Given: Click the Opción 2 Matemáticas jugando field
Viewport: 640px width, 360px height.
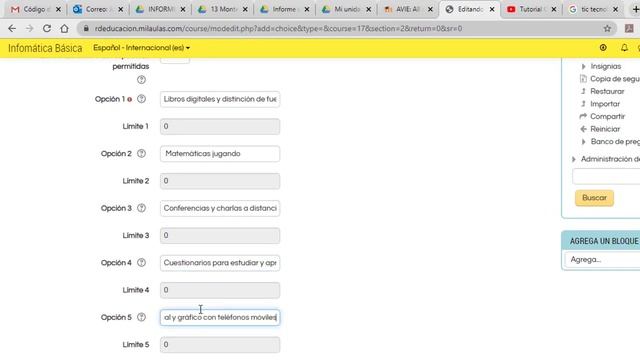Looking at the screenshot, I should 220,154.
